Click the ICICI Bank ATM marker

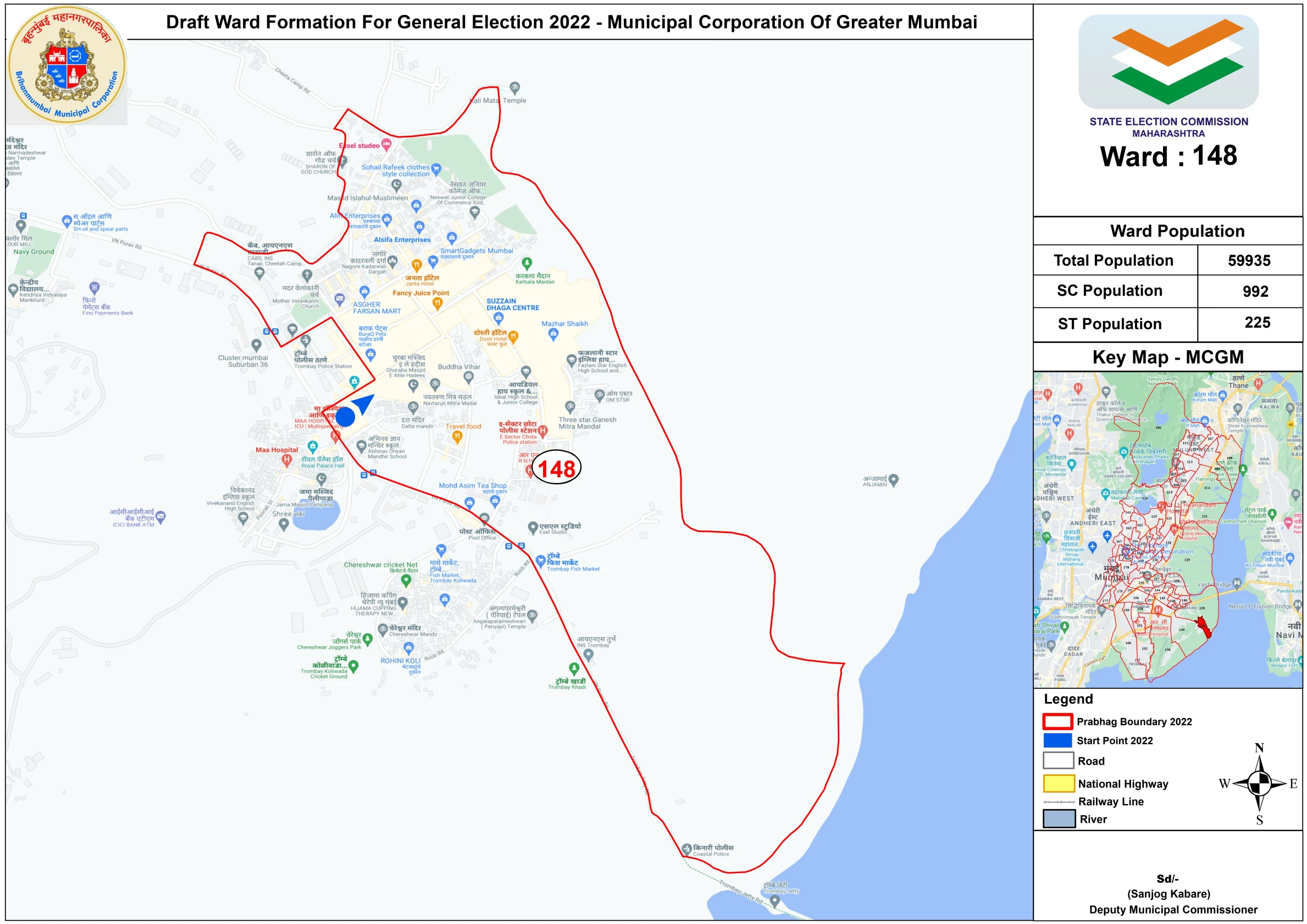tap(160, 516)
